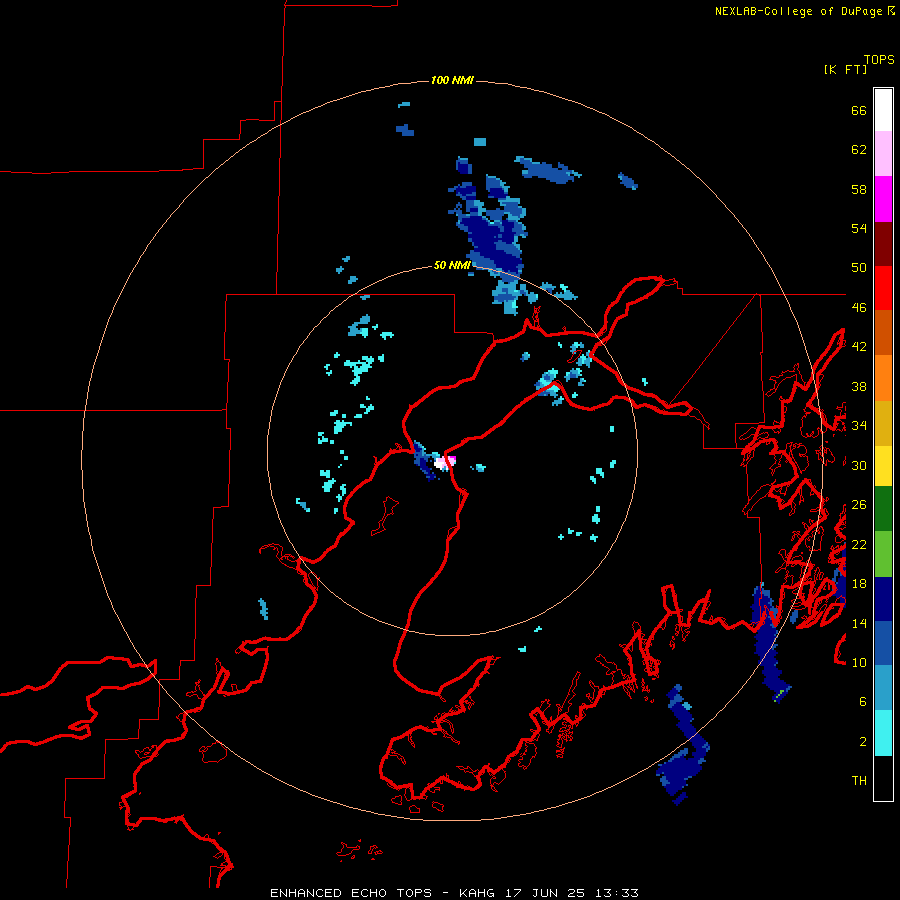
Task: Pick the navy blue legend swatch
Action: click(883, 599)
